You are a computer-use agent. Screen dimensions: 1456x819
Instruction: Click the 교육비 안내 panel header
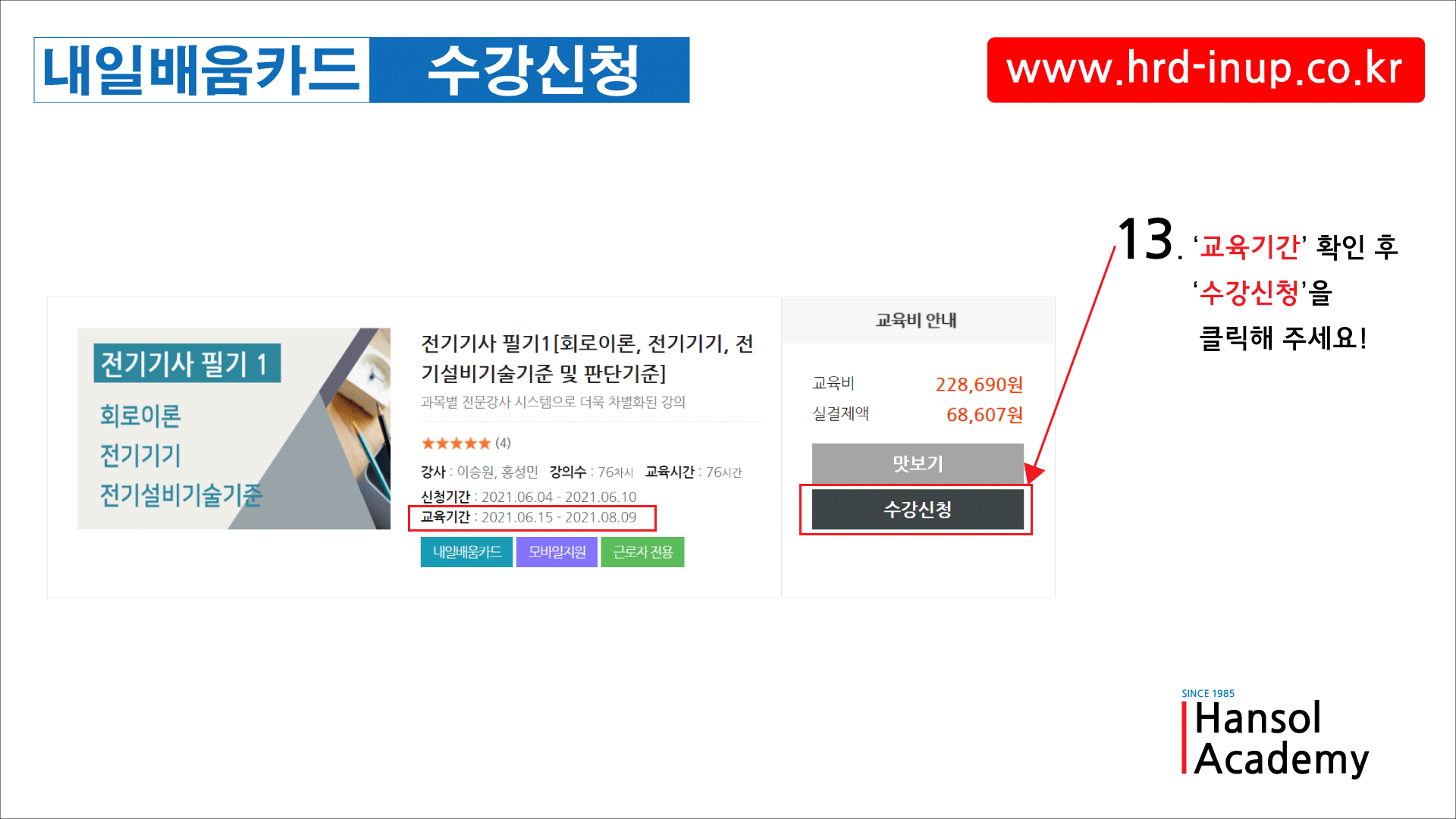918,321
